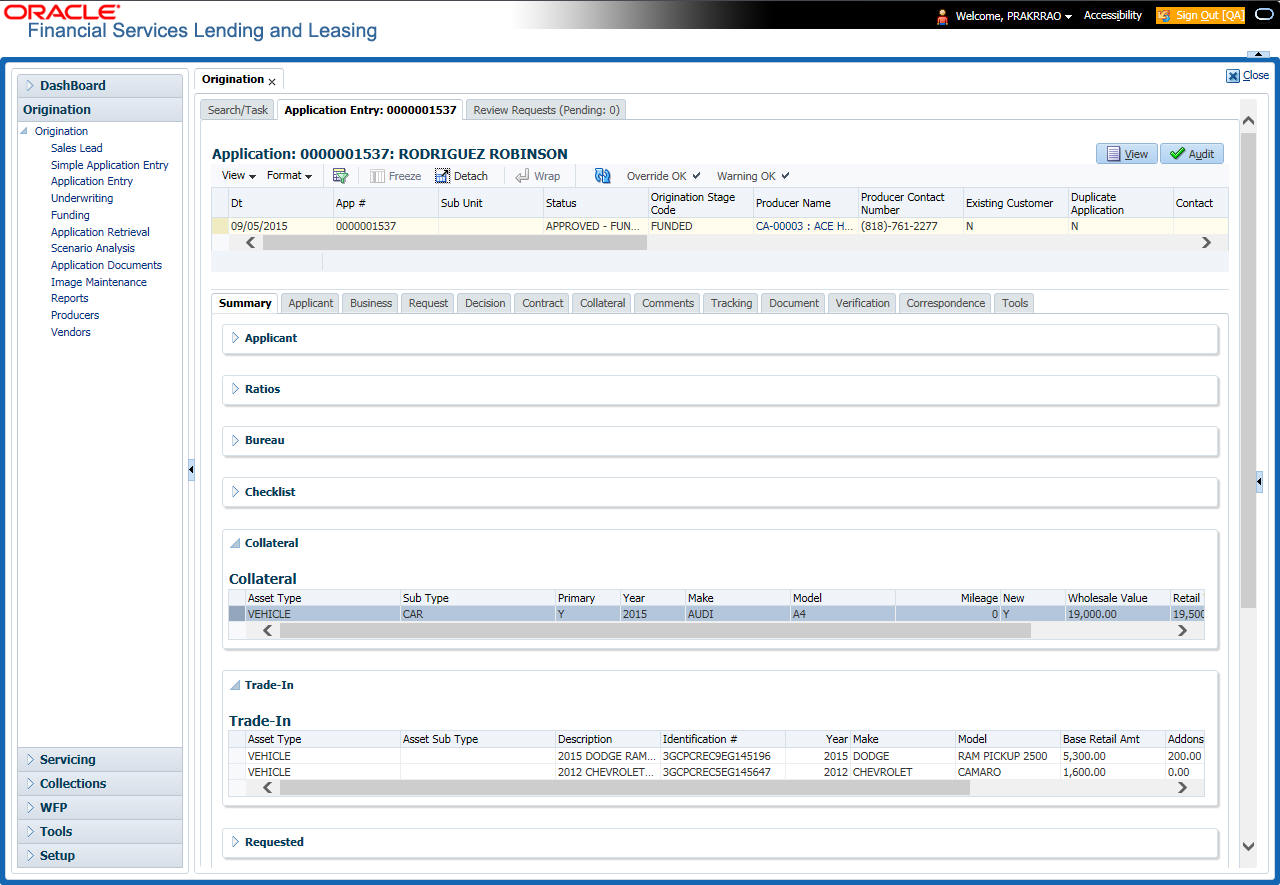The height and width of the screenshot is (885, 1280).
Task: Open the View dropdown menu
Action: point(238,176)
